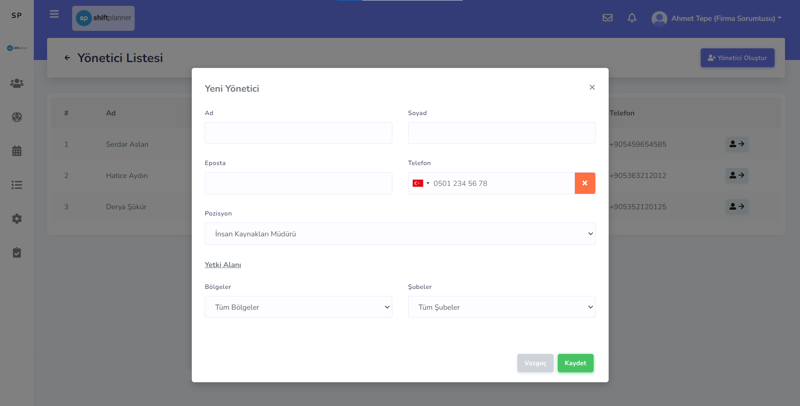Open the settings gear in sidebar
The image size is (800, 406).
17,219
